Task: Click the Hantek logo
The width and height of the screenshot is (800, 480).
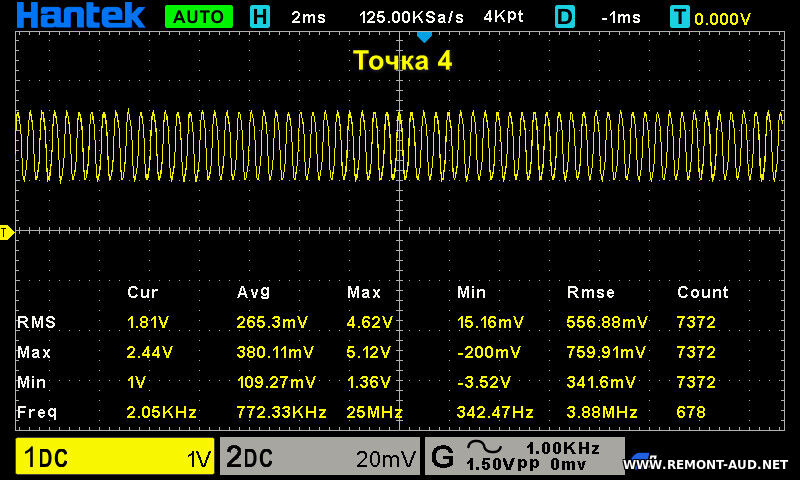Action: point(81,15)
